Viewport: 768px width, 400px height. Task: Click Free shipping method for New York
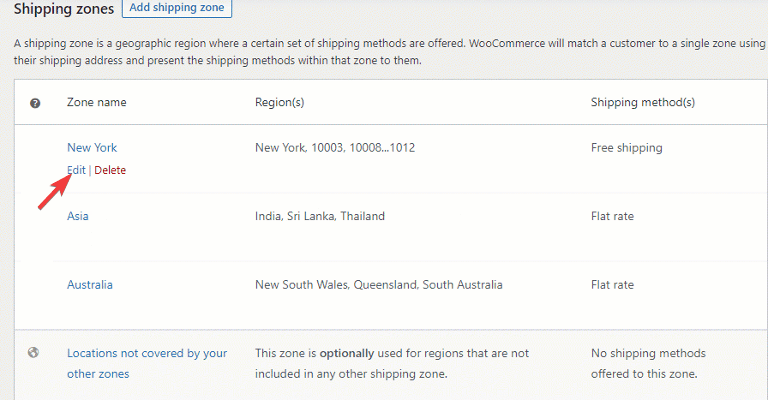pos(626,147)
